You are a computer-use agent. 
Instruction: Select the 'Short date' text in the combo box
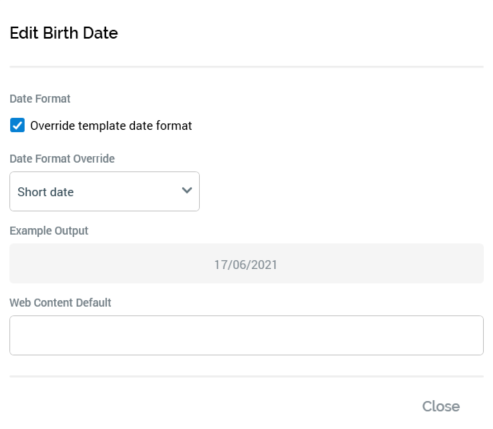46,192
